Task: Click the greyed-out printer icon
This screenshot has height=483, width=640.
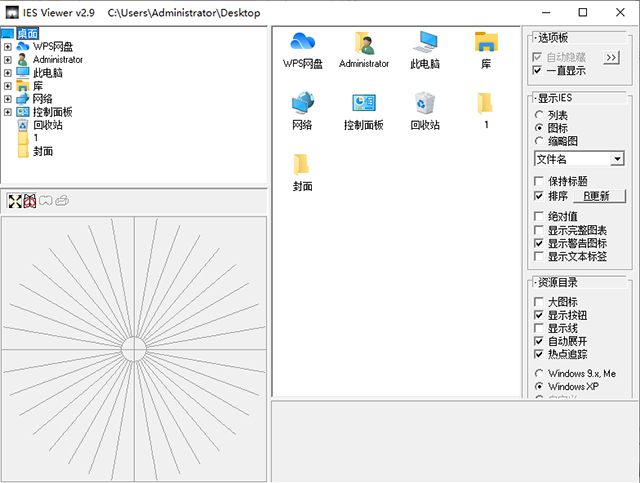Action: pyautogui.click(x=62, y=201)
